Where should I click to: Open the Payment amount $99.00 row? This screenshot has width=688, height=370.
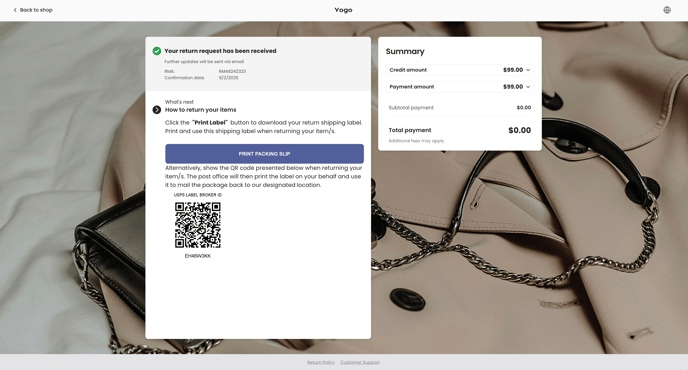pyautogui.click(x=459, y=87)
